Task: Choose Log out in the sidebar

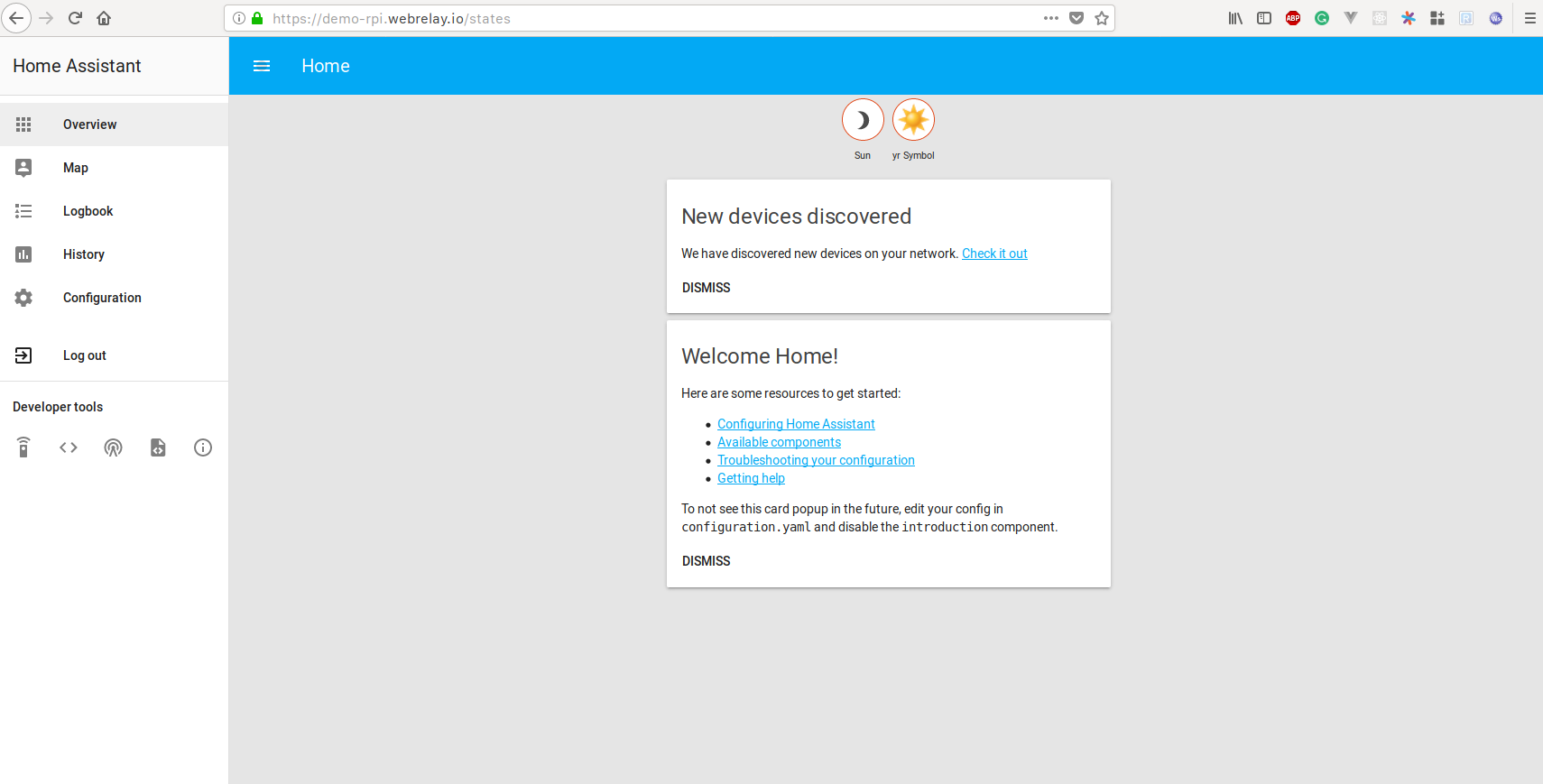Action: [114, 355]
